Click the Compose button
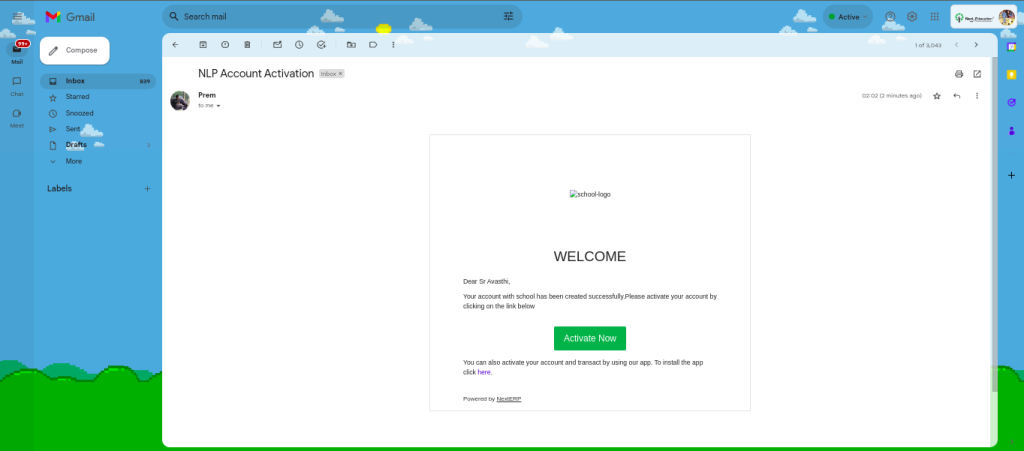Viewport: 1024px width, 451px height. point(74,50)
